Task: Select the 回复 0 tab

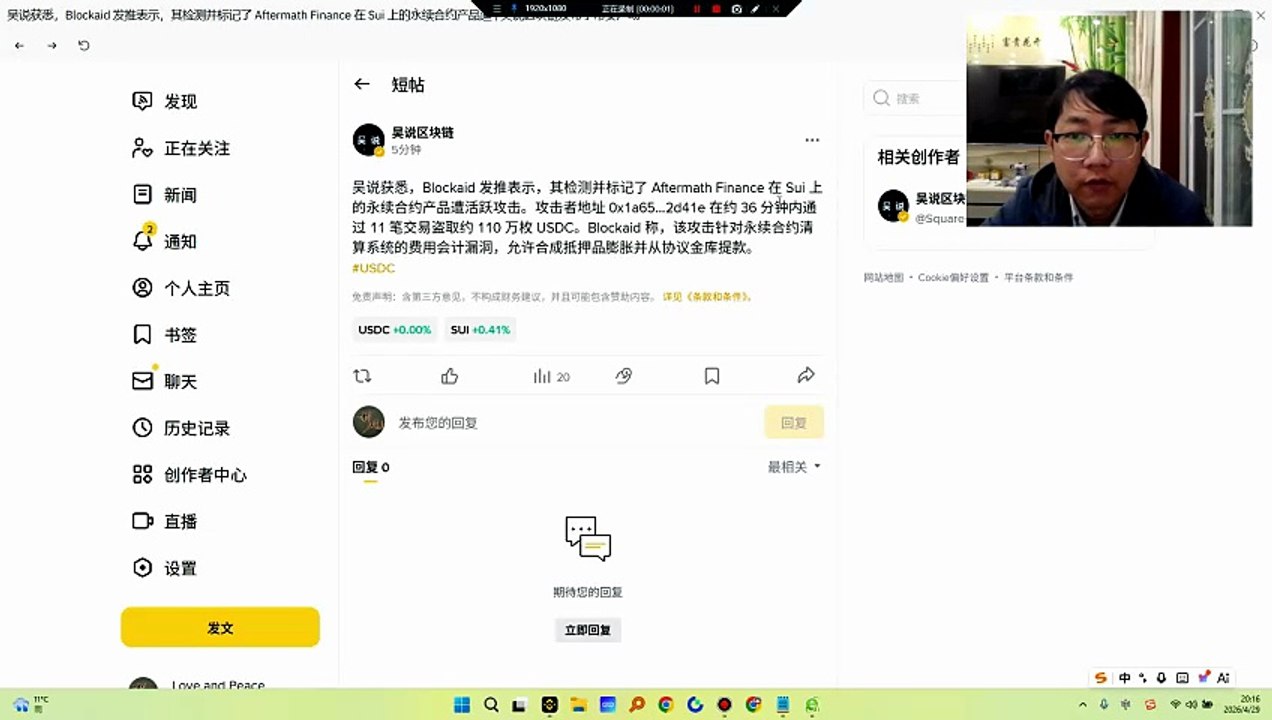Action: 370,467
